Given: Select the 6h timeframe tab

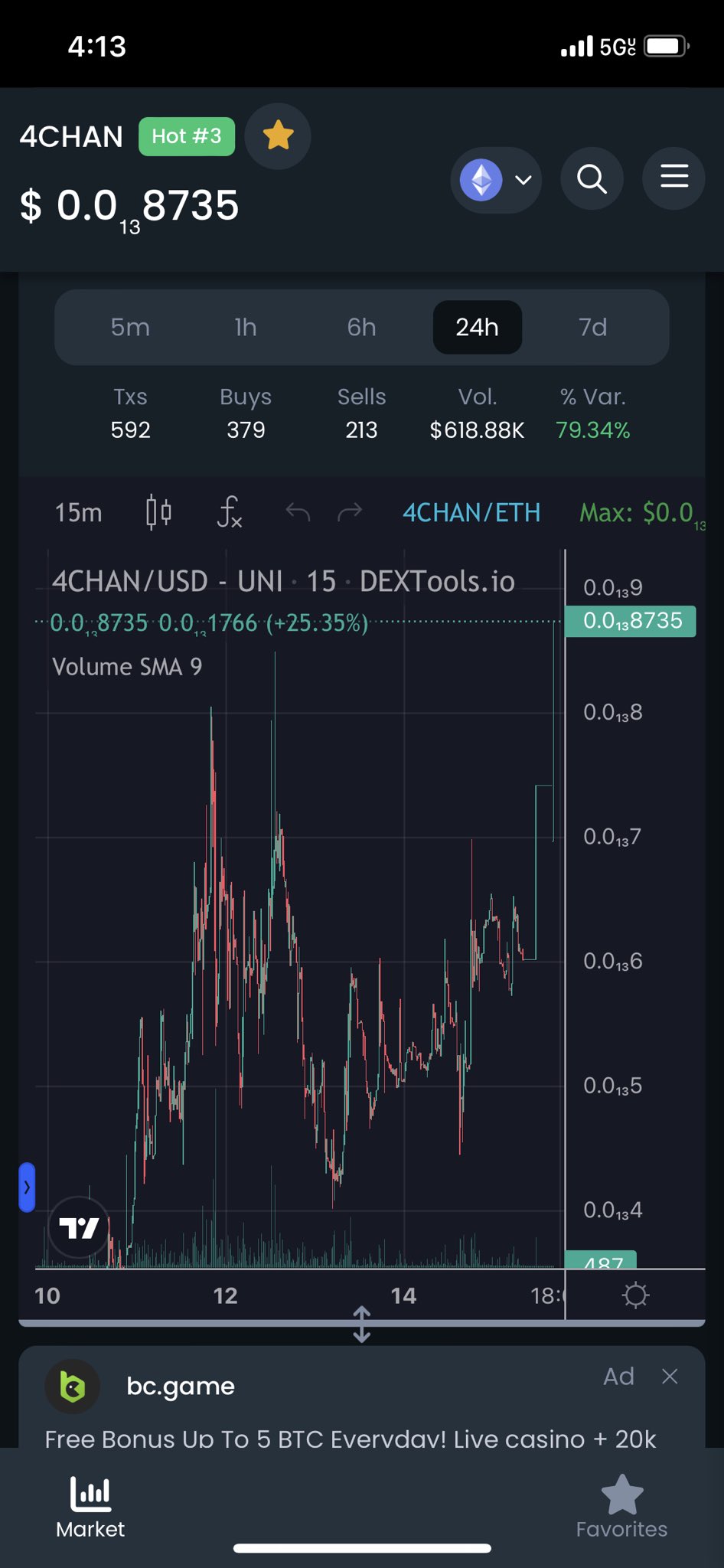Looking at the screenshot, I should [361, 327].
